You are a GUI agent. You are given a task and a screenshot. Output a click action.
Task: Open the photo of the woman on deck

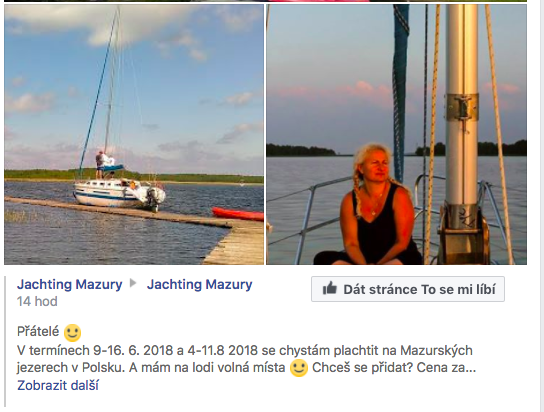tap(397, 134)
